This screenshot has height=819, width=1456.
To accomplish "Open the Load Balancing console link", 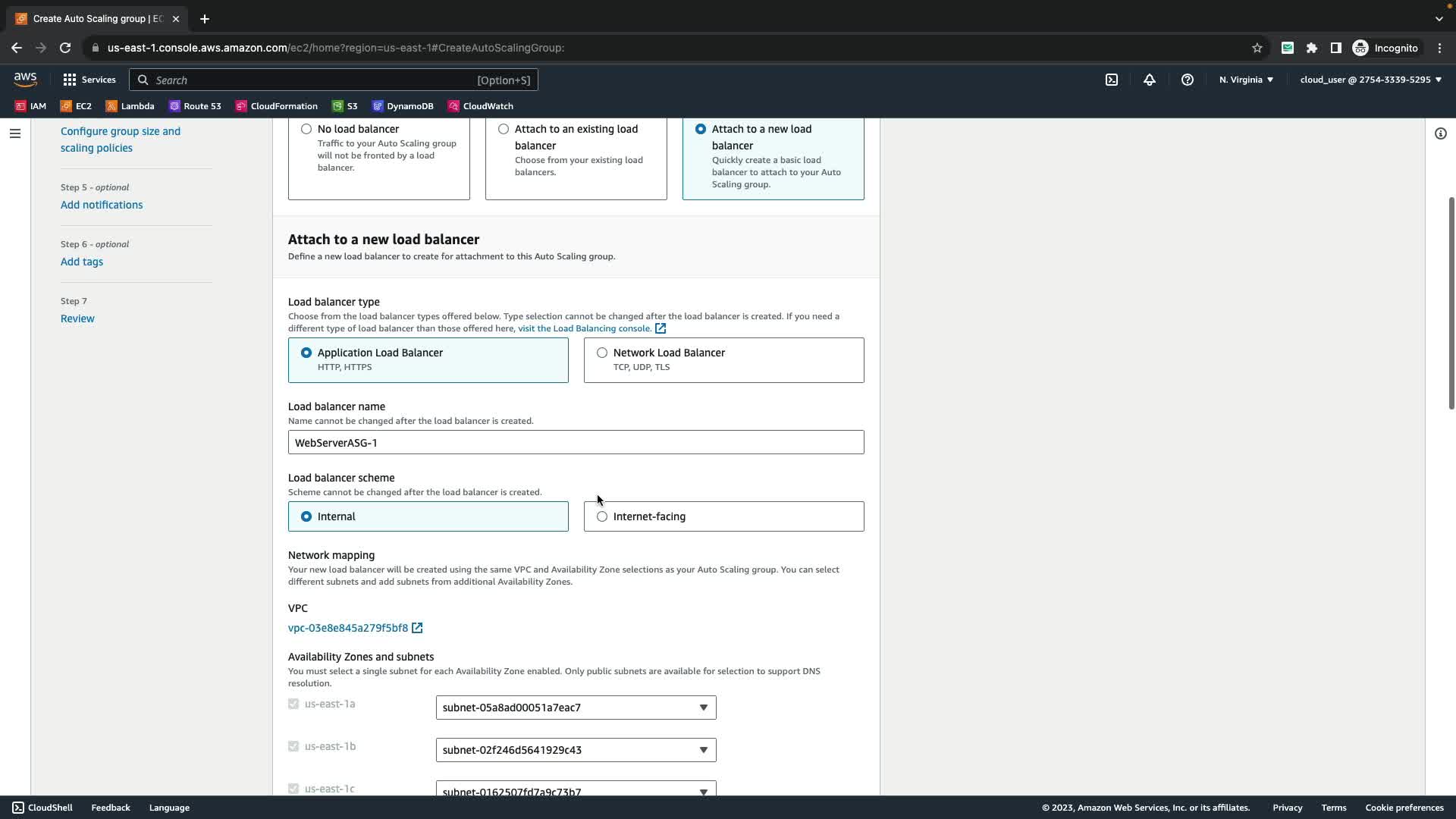I will click(584, 328).
